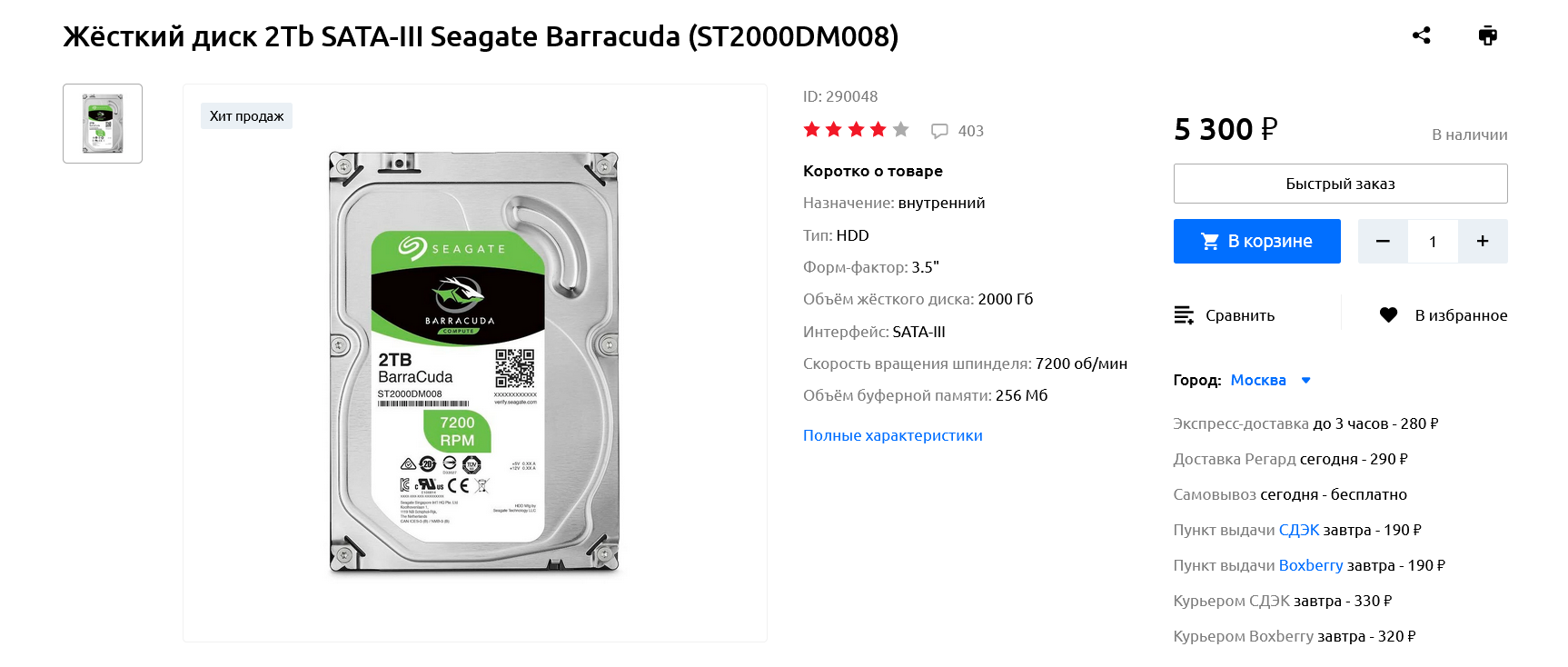Click the shopping cart icon in blue button
1568x667 pixels.
coord(1210,241)
